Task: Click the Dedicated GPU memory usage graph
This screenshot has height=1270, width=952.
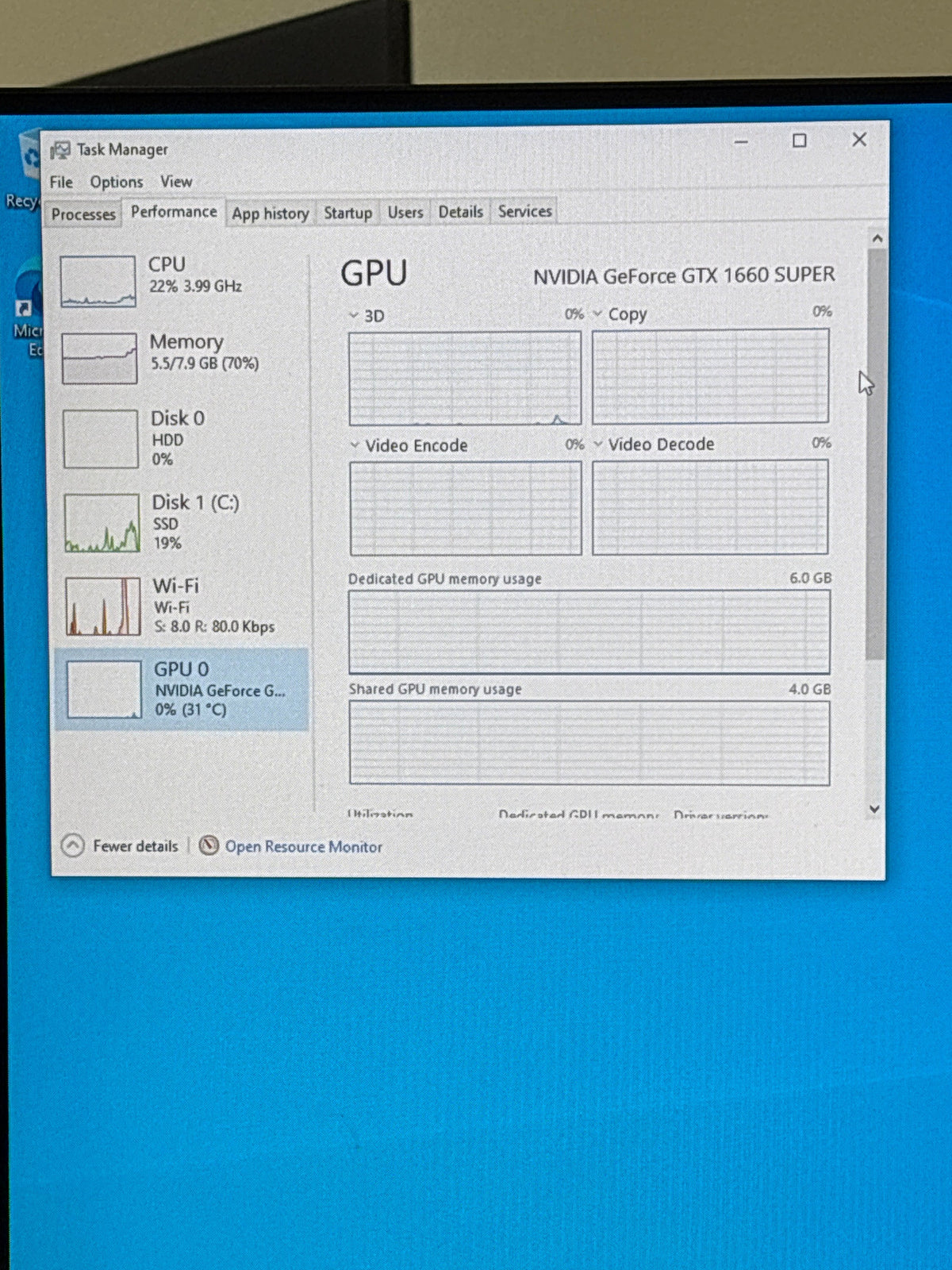Action: click(x=589, y=632)
